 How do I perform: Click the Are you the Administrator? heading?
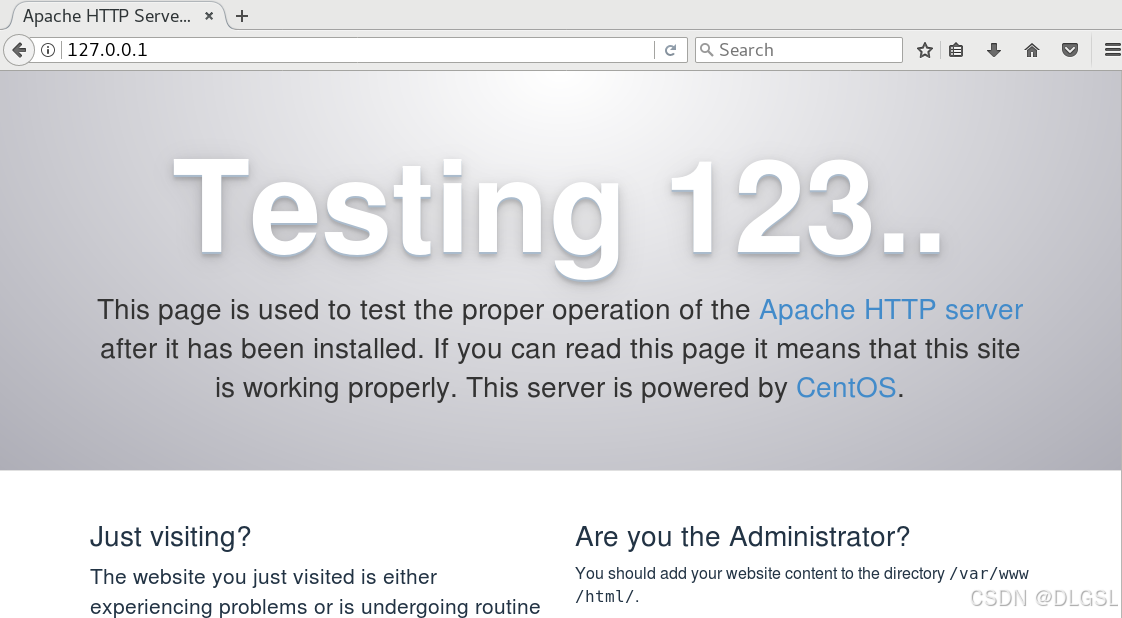click(742, 536)
